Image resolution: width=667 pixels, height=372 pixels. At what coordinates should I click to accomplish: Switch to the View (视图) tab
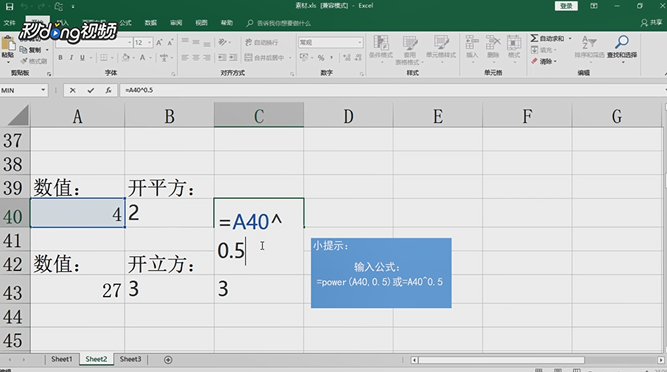[x=202, y=23]
